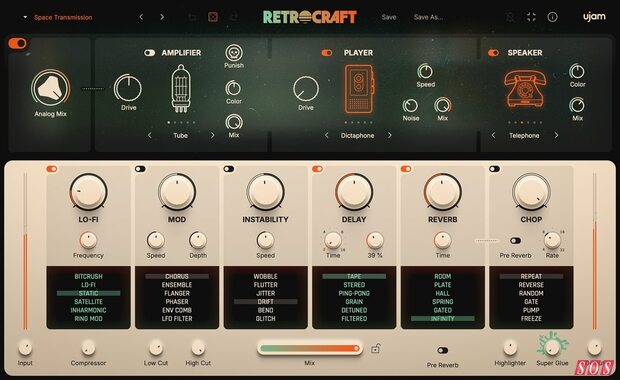Go to previous preset arrow
620x380 pixels.
[141, 17]
